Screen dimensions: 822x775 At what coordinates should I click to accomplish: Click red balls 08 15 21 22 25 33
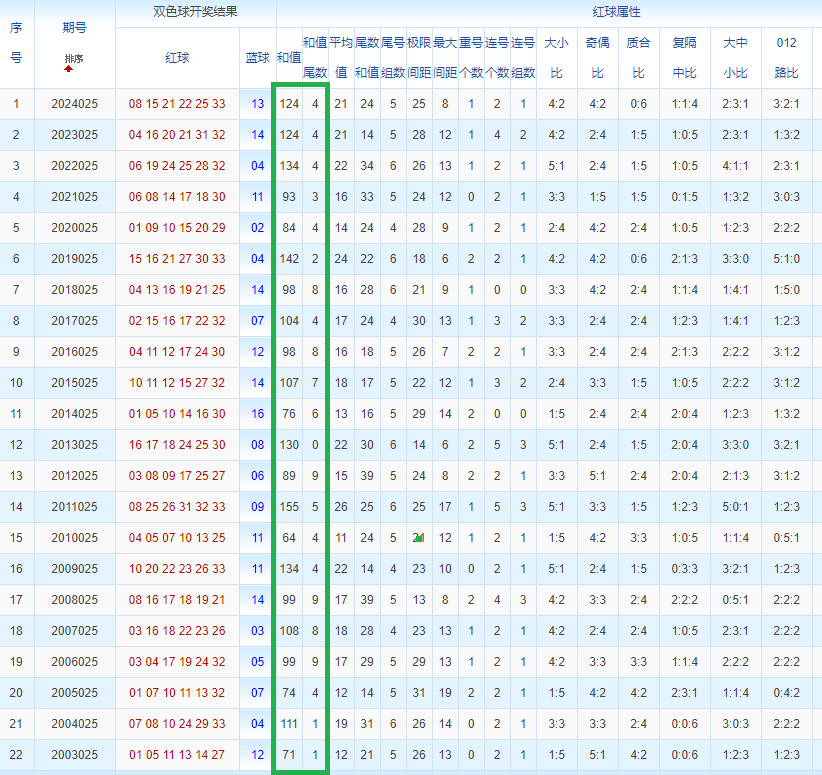tap(177, 104)
